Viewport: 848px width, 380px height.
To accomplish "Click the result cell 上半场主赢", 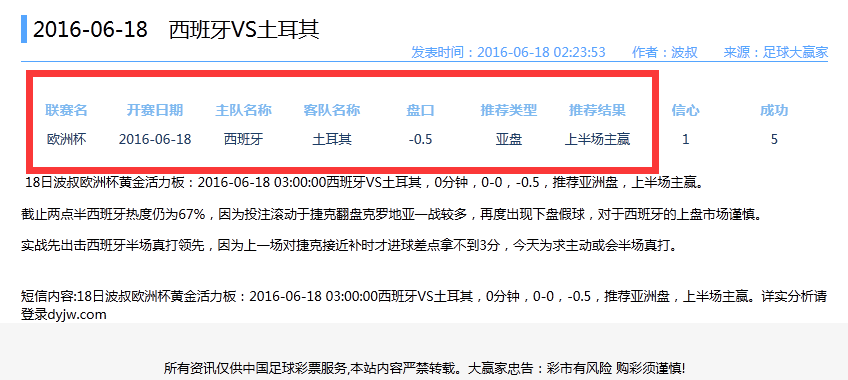I will [597, 139].
